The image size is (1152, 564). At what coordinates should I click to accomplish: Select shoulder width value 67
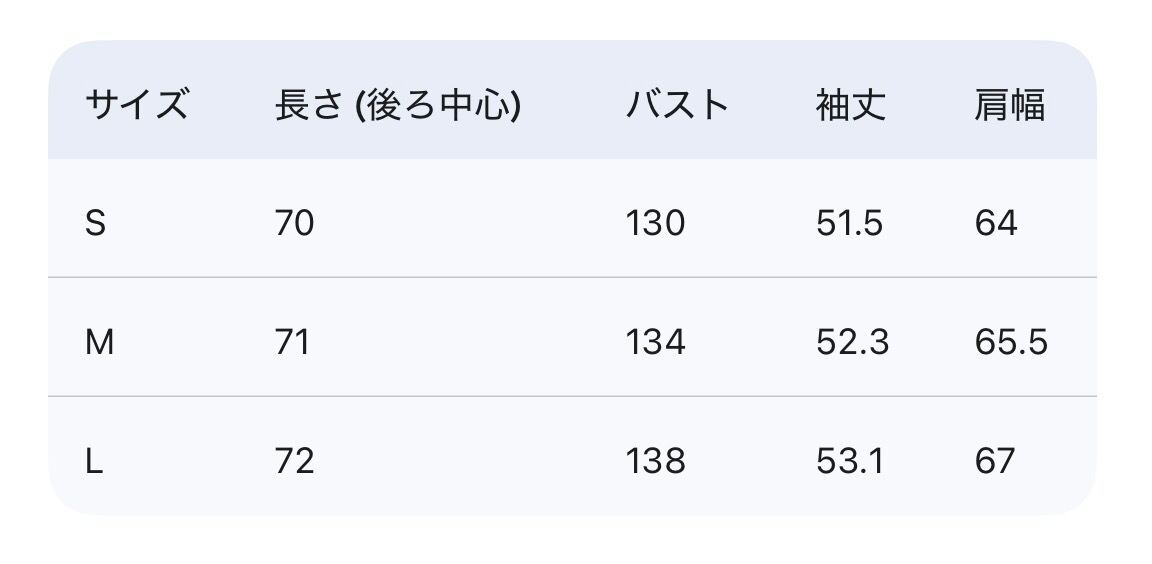[x=995, y=461]
